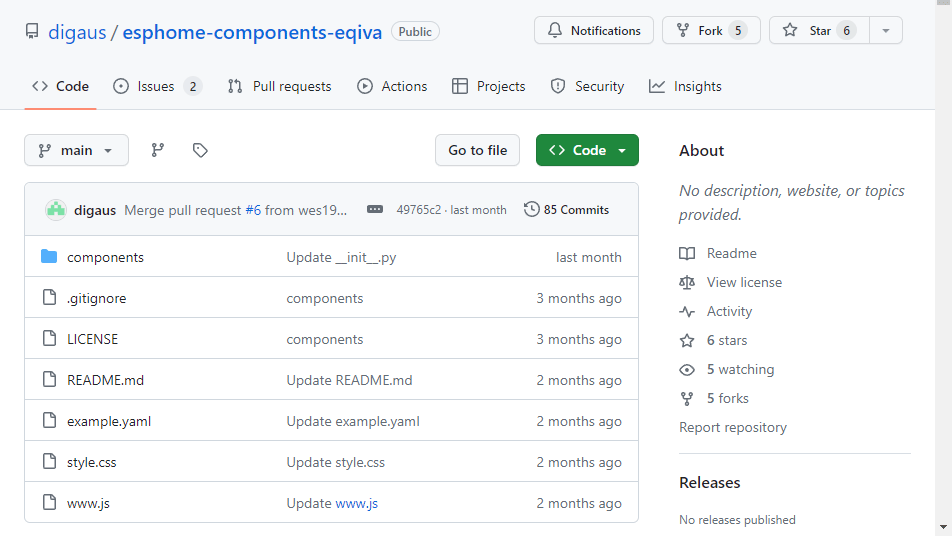Star the repository

[819, 30]
